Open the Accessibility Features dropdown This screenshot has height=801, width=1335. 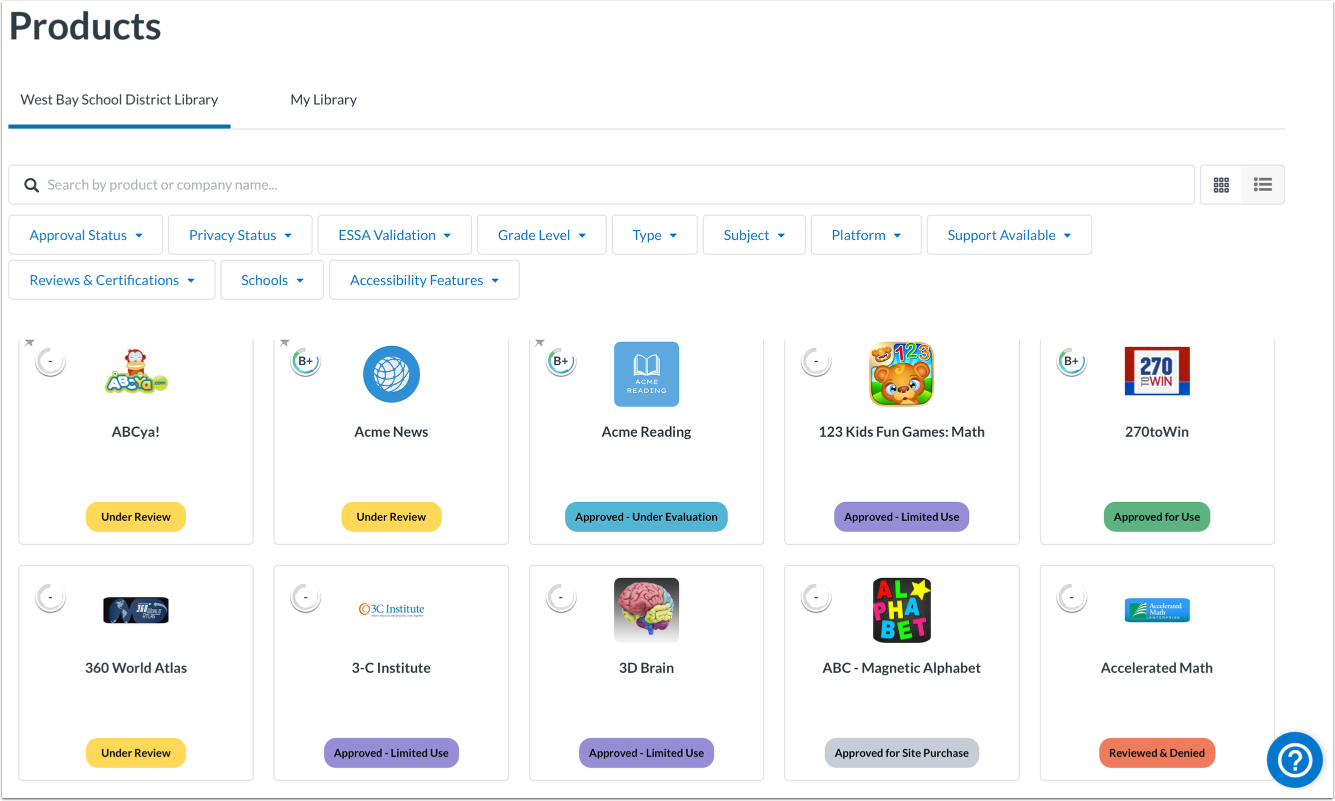click(x=424, y=280)
